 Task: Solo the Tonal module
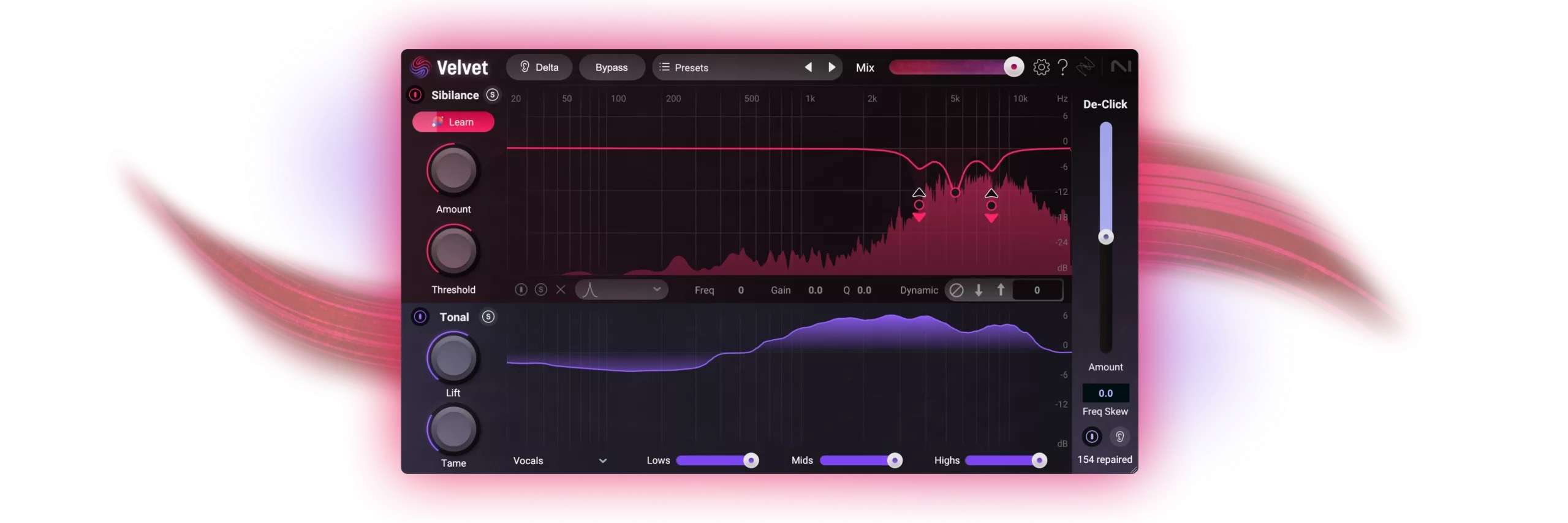[x=488, y=317]
